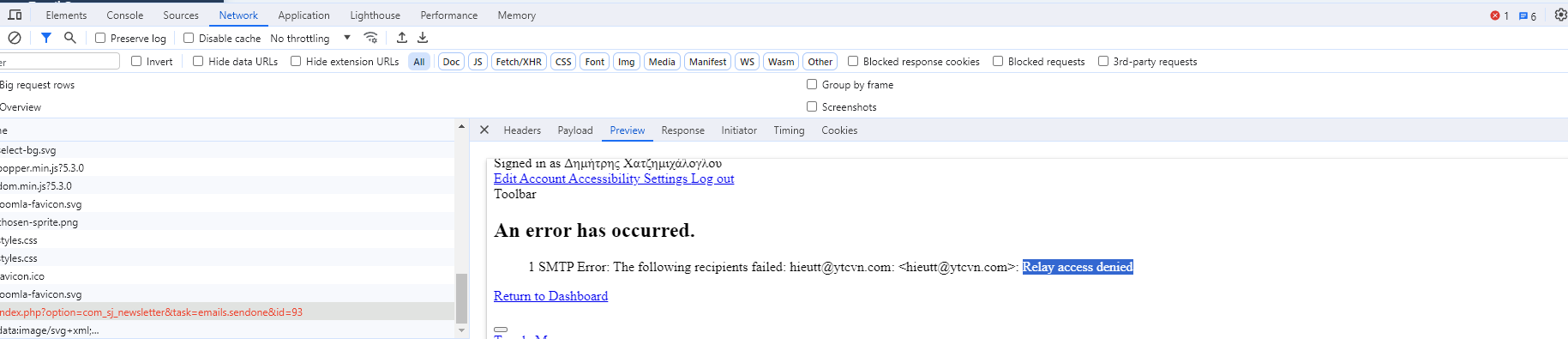The image size is (1568, 339).
Task: Open DevTools settings gear
Action: (1560, 15)
